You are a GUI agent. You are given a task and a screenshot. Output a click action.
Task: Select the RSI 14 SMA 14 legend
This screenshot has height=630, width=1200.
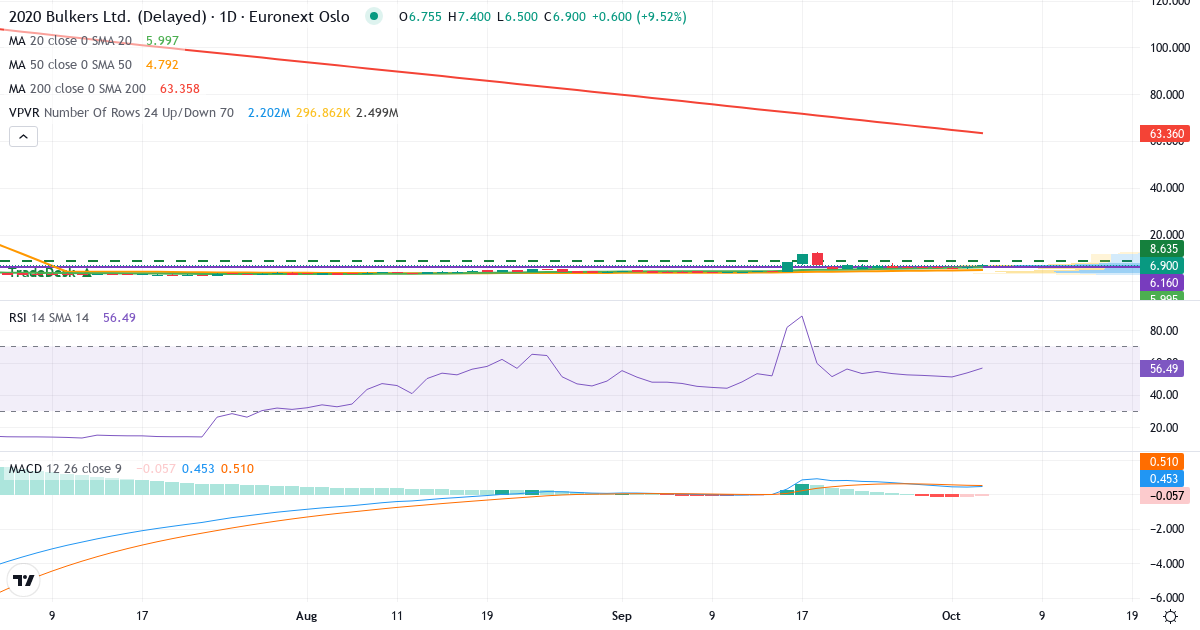49,317
